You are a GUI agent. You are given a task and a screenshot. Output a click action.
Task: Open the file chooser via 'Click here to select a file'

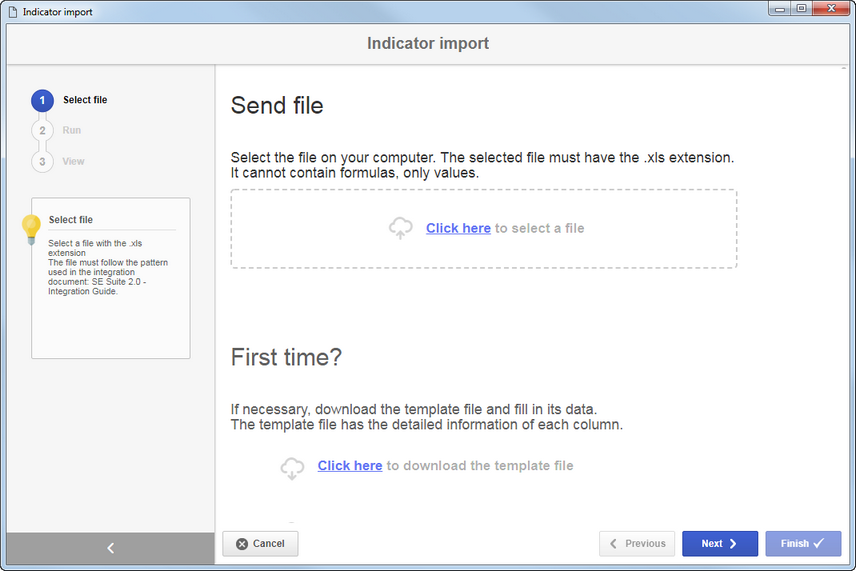[x=458, y=228]
